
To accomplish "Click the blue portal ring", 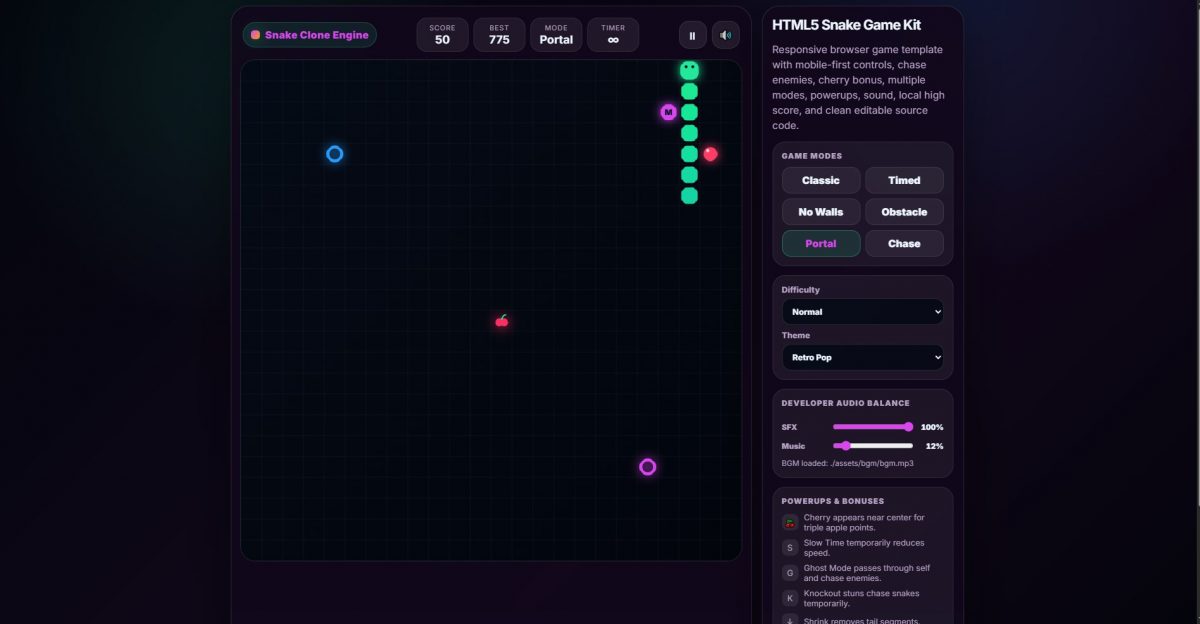I will coord(335,154).
